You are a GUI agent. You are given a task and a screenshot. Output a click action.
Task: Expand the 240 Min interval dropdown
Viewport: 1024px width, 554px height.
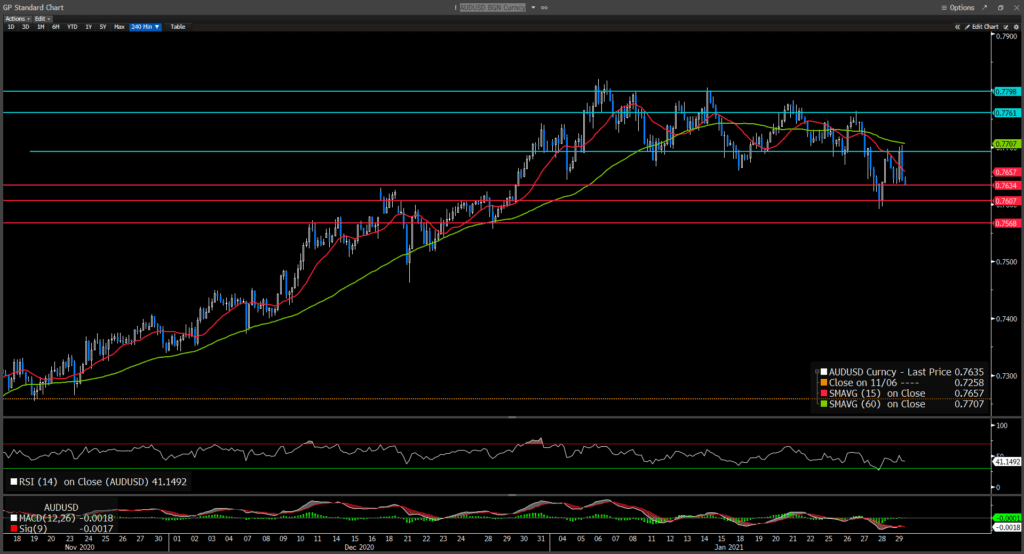(145, 27)
